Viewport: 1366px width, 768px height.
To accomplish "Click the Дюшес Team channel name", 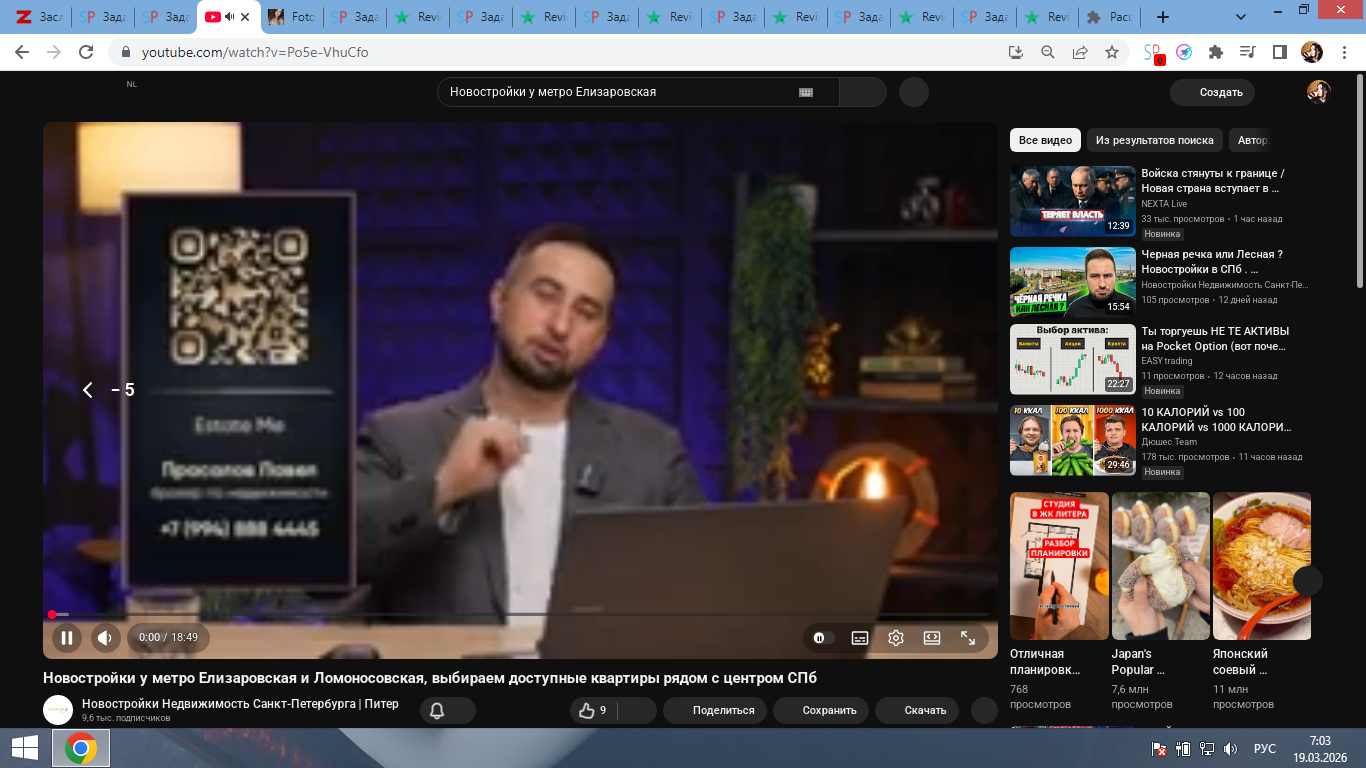I will [1169, 442].
